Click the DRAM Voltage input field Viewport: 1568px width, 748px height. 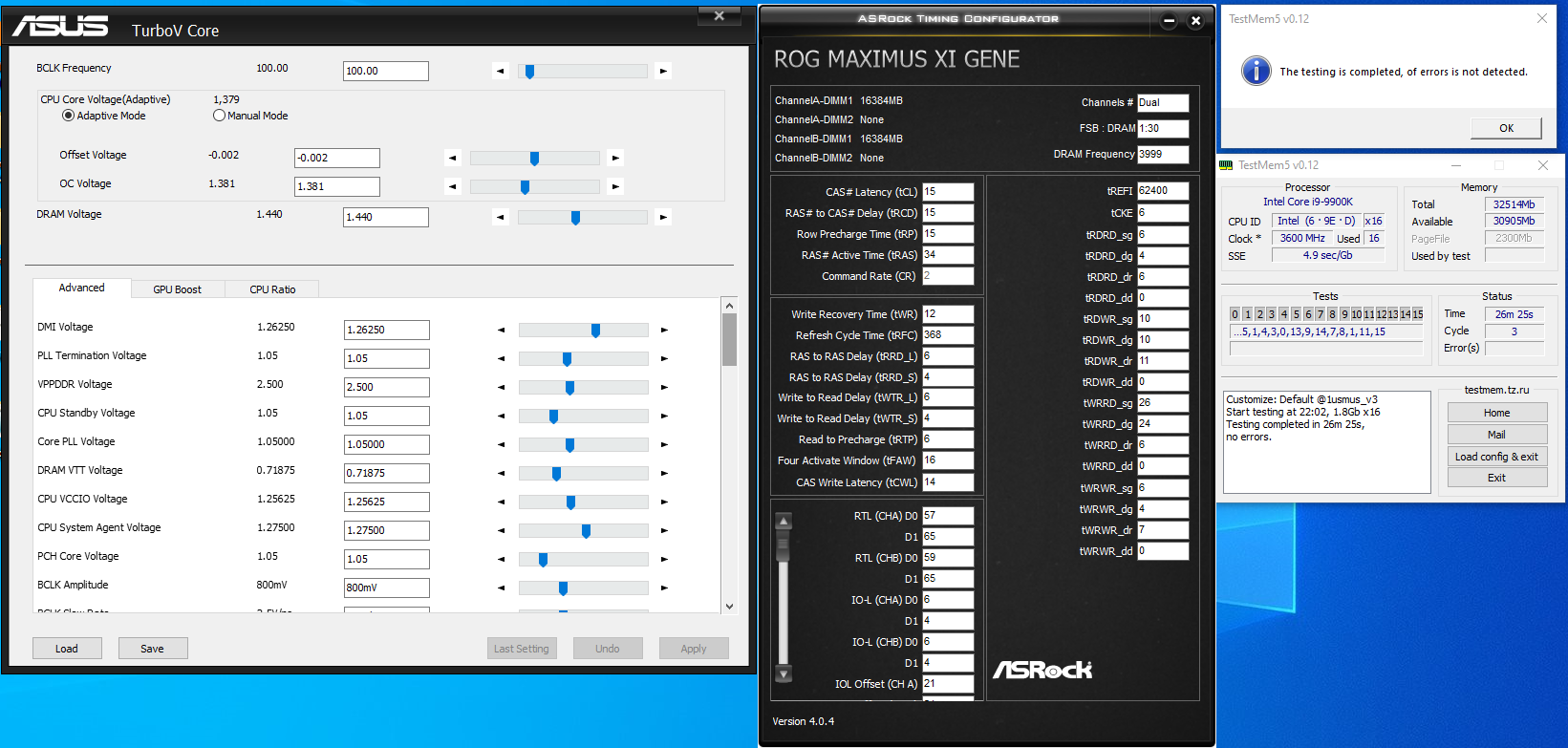(386, 217)
